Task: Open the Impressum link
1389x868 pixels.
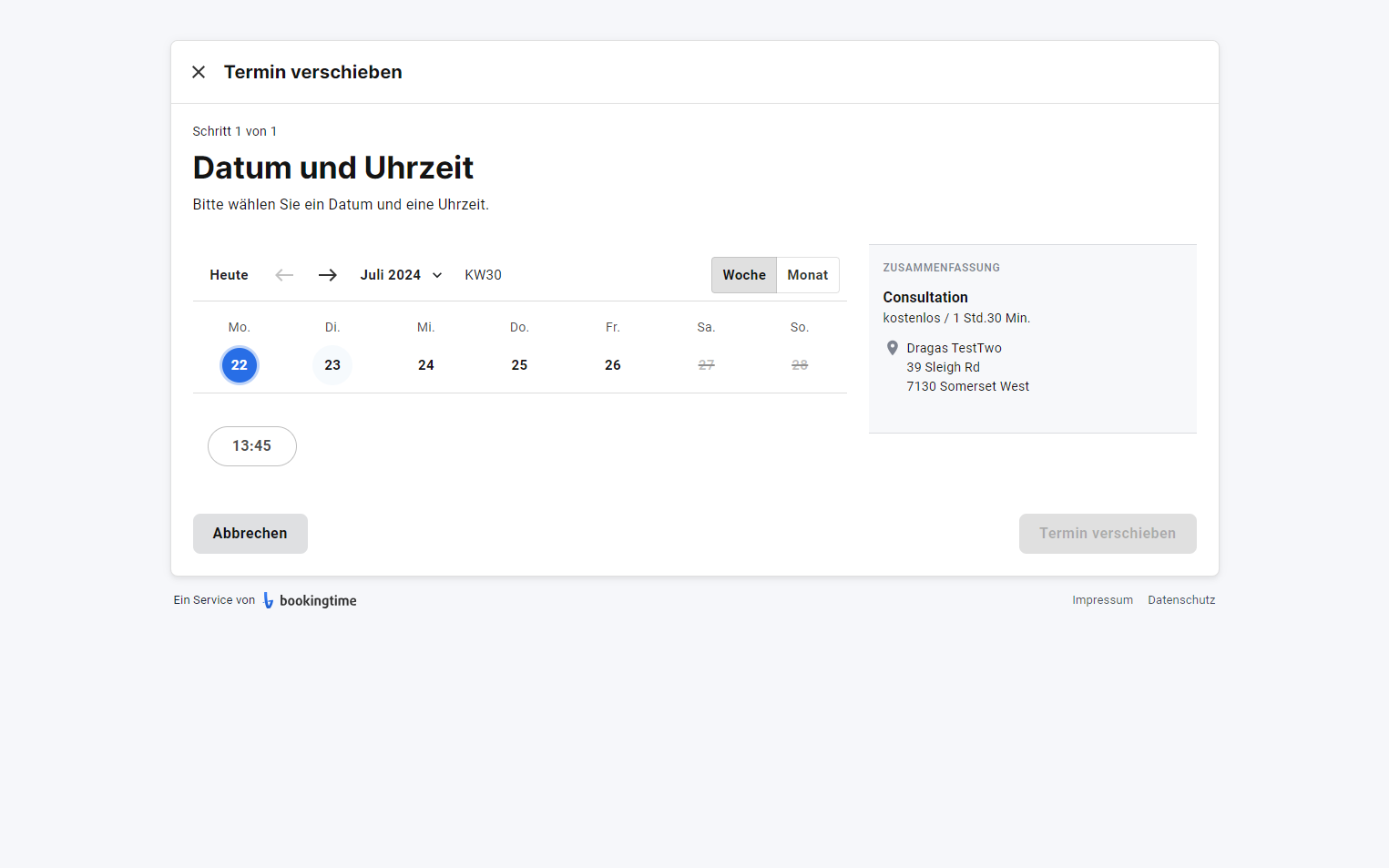Action: tap(1102, 600)
